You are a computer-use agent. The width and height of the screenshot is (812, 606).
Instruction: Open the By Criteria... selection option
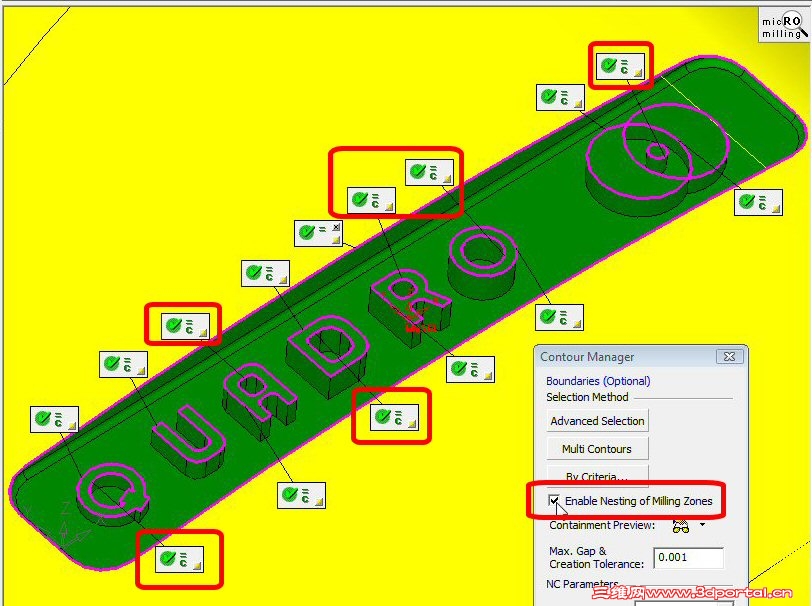597,475
